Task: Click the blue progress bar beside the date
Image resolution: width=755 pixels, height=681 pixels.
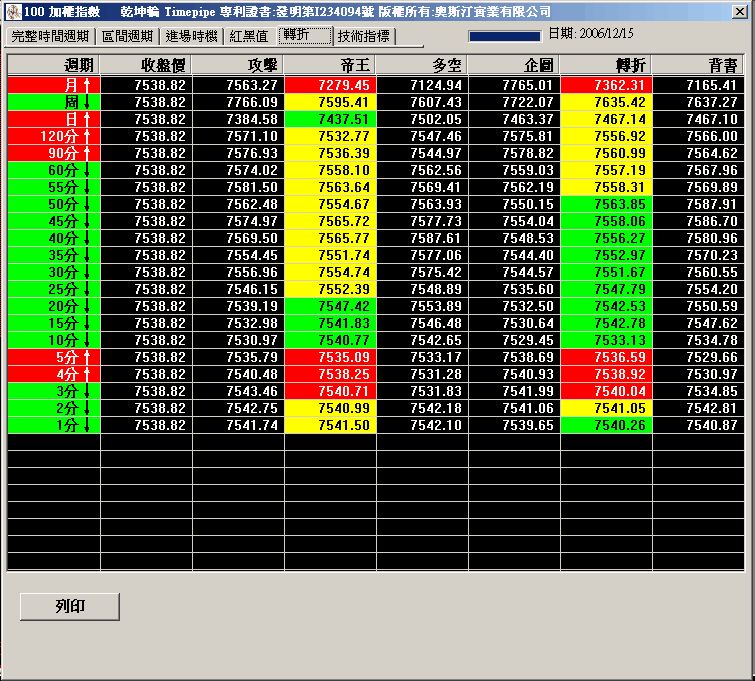Action: [504, 36]
